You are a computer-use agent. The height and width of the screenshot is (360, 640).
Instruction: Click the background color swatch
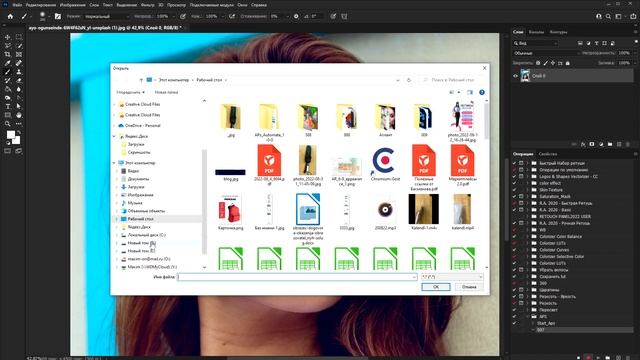(x=17, y=141)
